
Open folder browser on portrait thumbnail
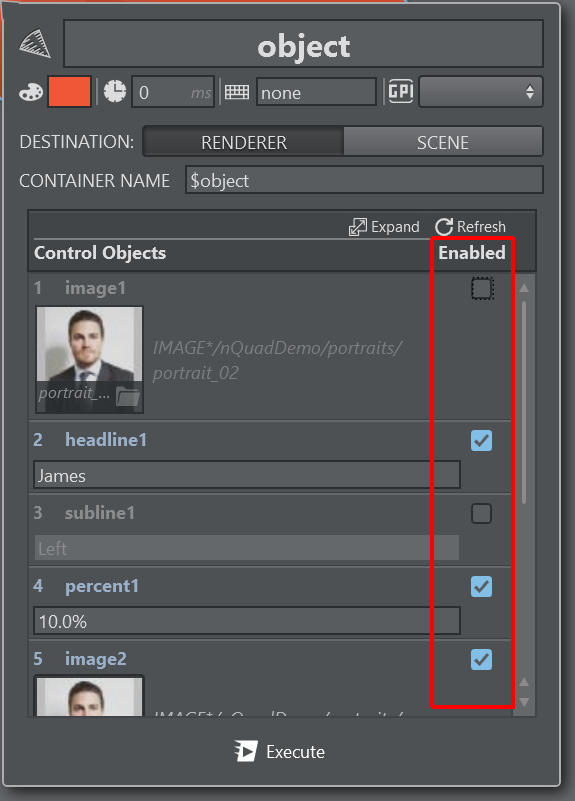128,396
